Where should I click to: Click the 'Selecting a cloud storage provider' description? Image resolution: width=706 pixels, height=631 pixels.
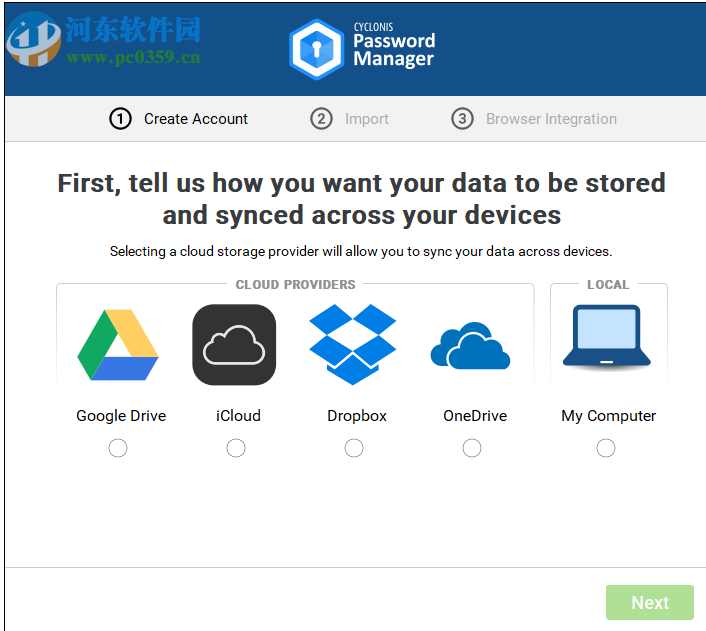(361, 251)
